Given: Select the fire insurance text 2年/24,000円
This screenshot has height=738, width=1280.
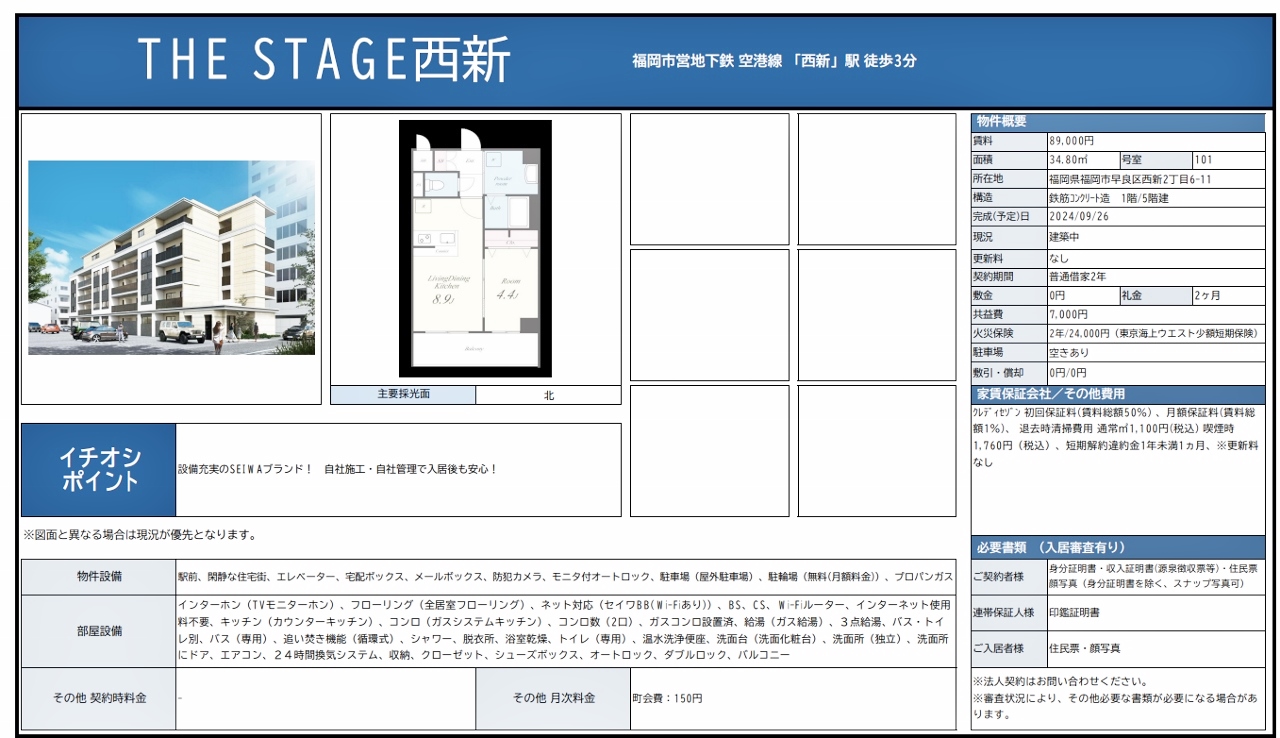Looking at the screenshot, I should coord(1080,334).
